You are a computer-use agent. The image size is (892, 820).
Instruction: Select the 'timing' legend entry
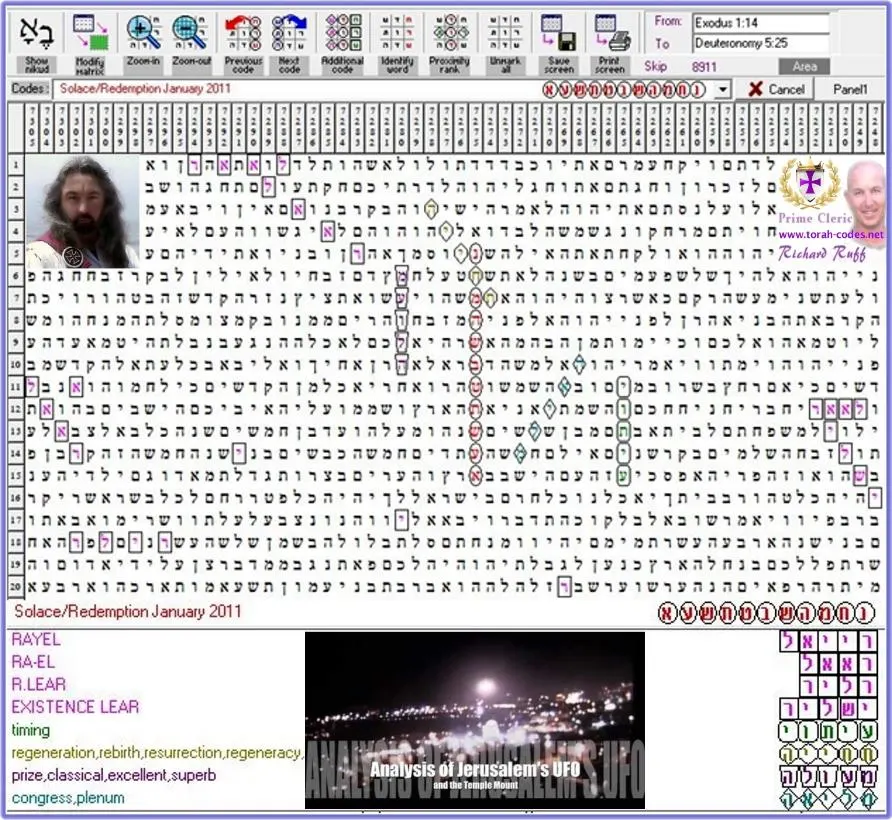coord(31,730)
